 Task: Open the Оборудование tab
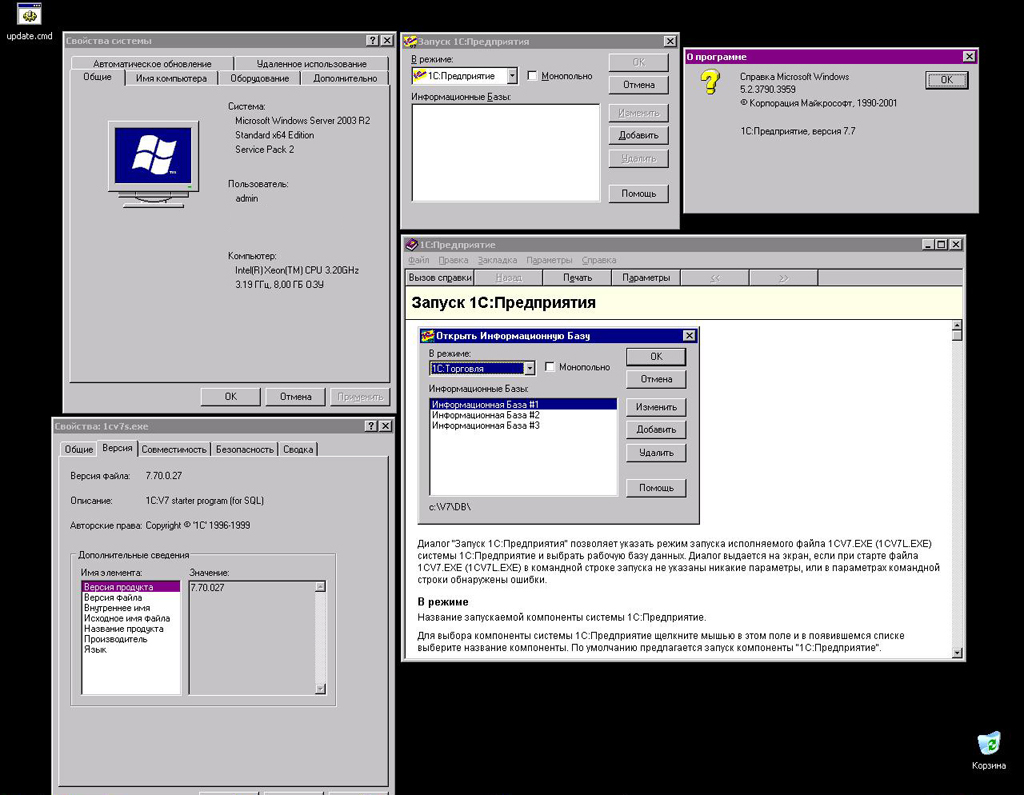259,78
